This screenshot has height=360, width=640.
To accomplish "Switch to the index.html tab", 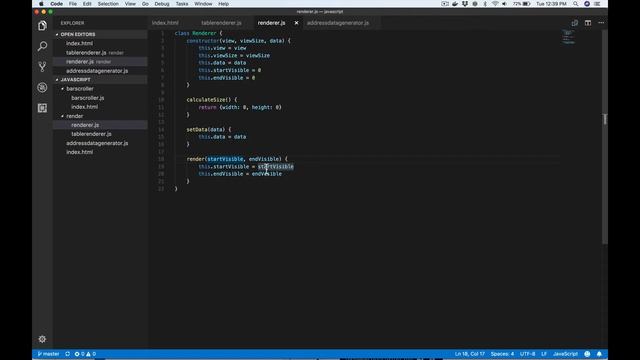I will (165, 23).
